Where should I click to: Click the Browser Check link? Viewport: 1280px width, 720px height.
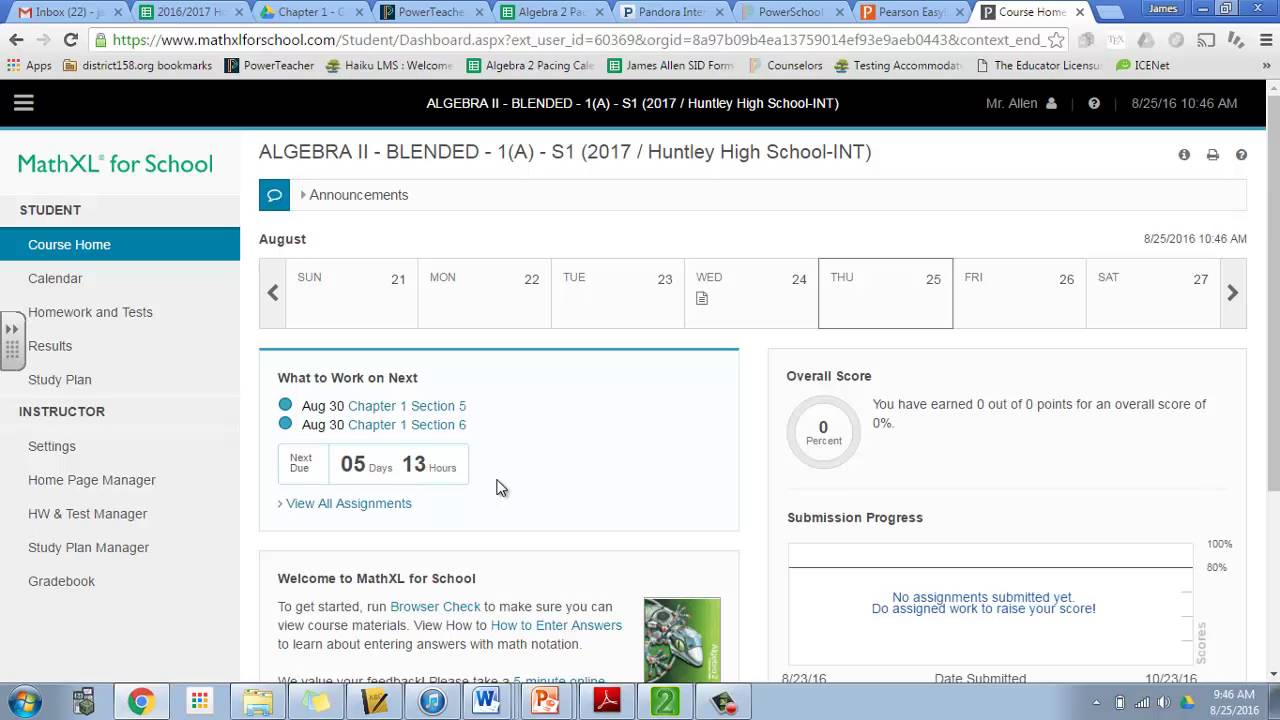(x=435, y=607)
